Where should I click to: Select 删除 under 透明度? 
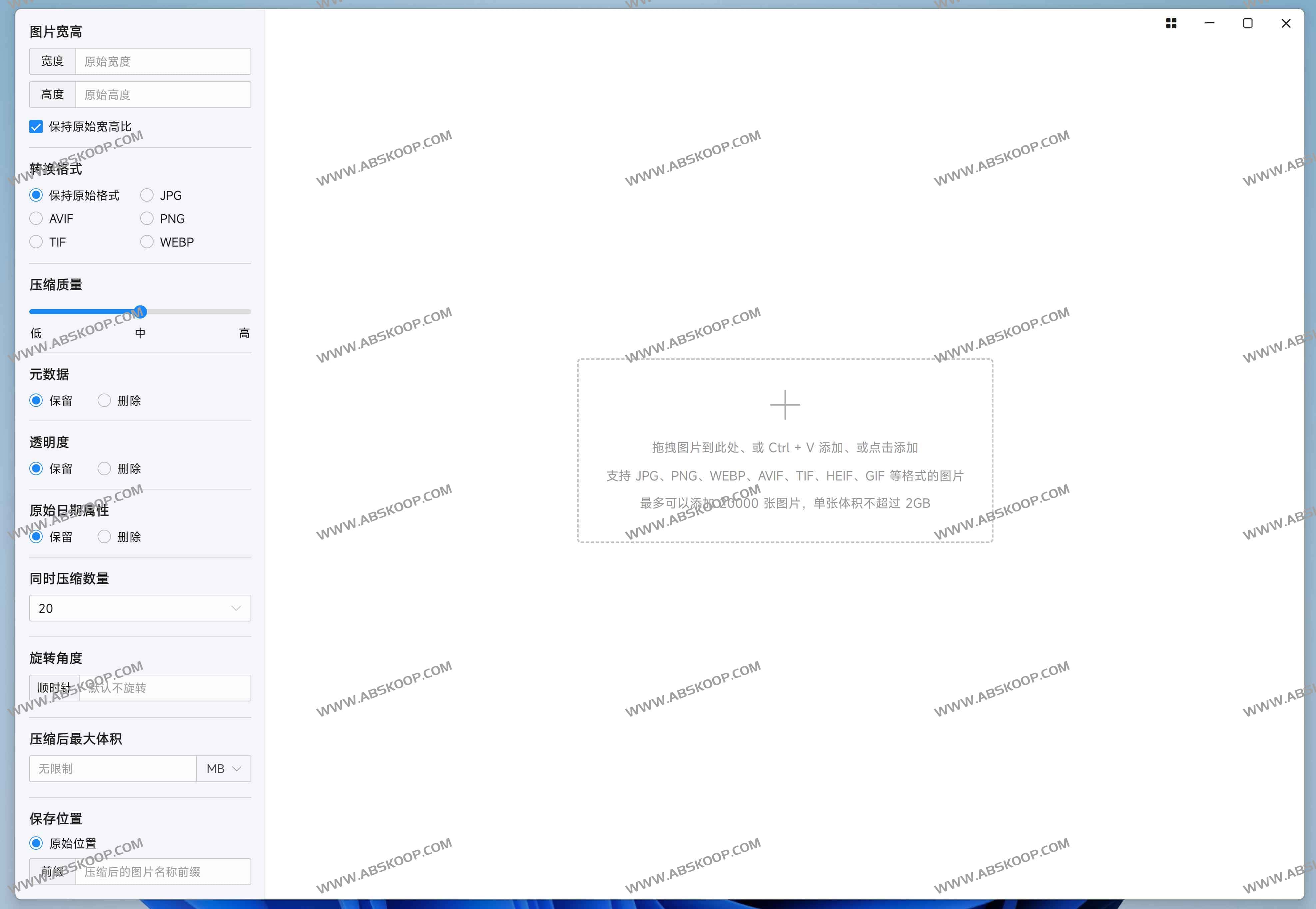point(104,469)
